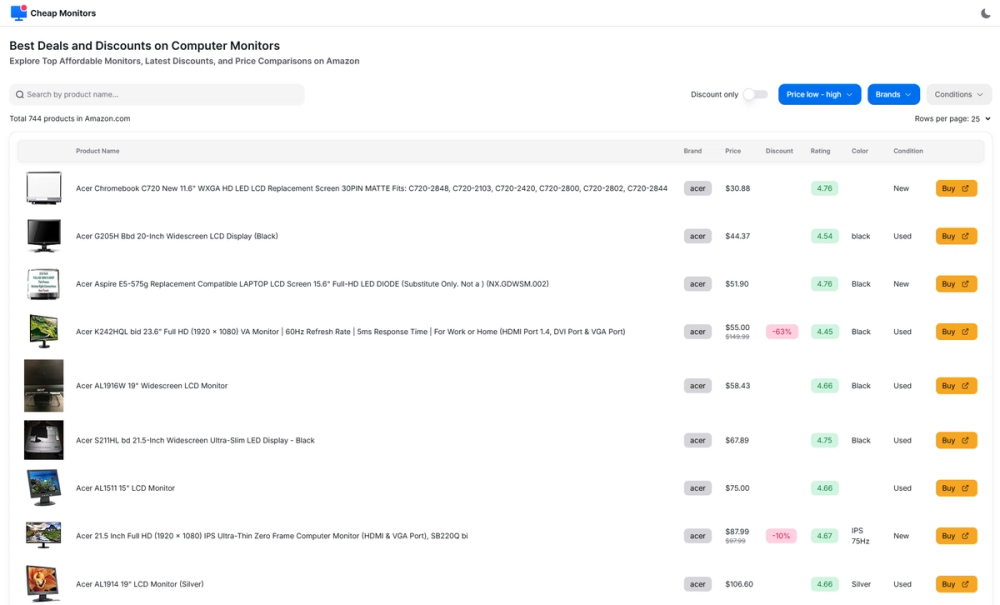The image size is (1000, 605).
Task: Click IPS 75Hz color value
Action: [860, 536]
